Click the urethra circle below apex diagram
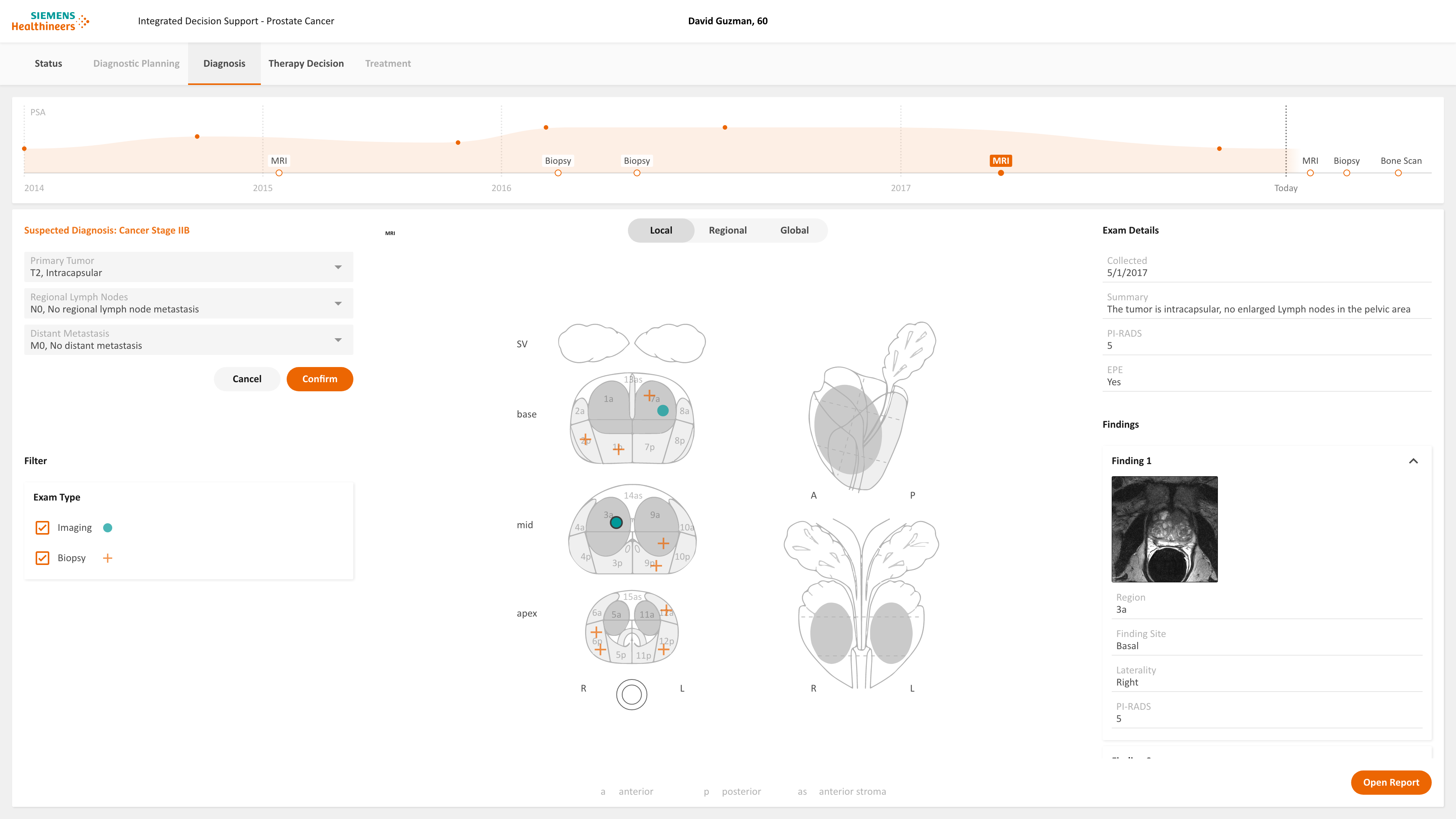This screenshot has height=819, width=1456. (x=631, y=695)
